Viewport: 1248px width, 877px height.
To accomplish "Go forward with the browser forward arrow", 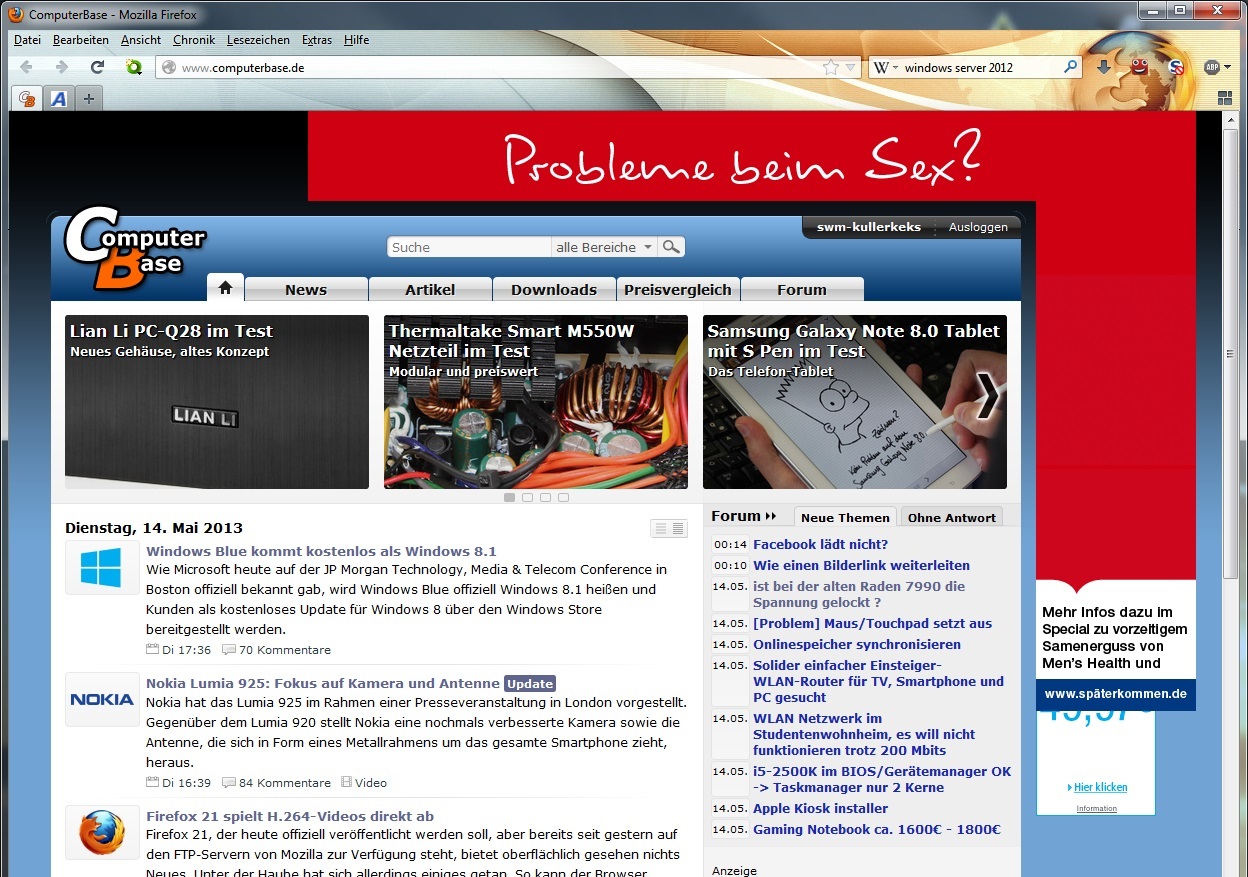I will [61, 67].
